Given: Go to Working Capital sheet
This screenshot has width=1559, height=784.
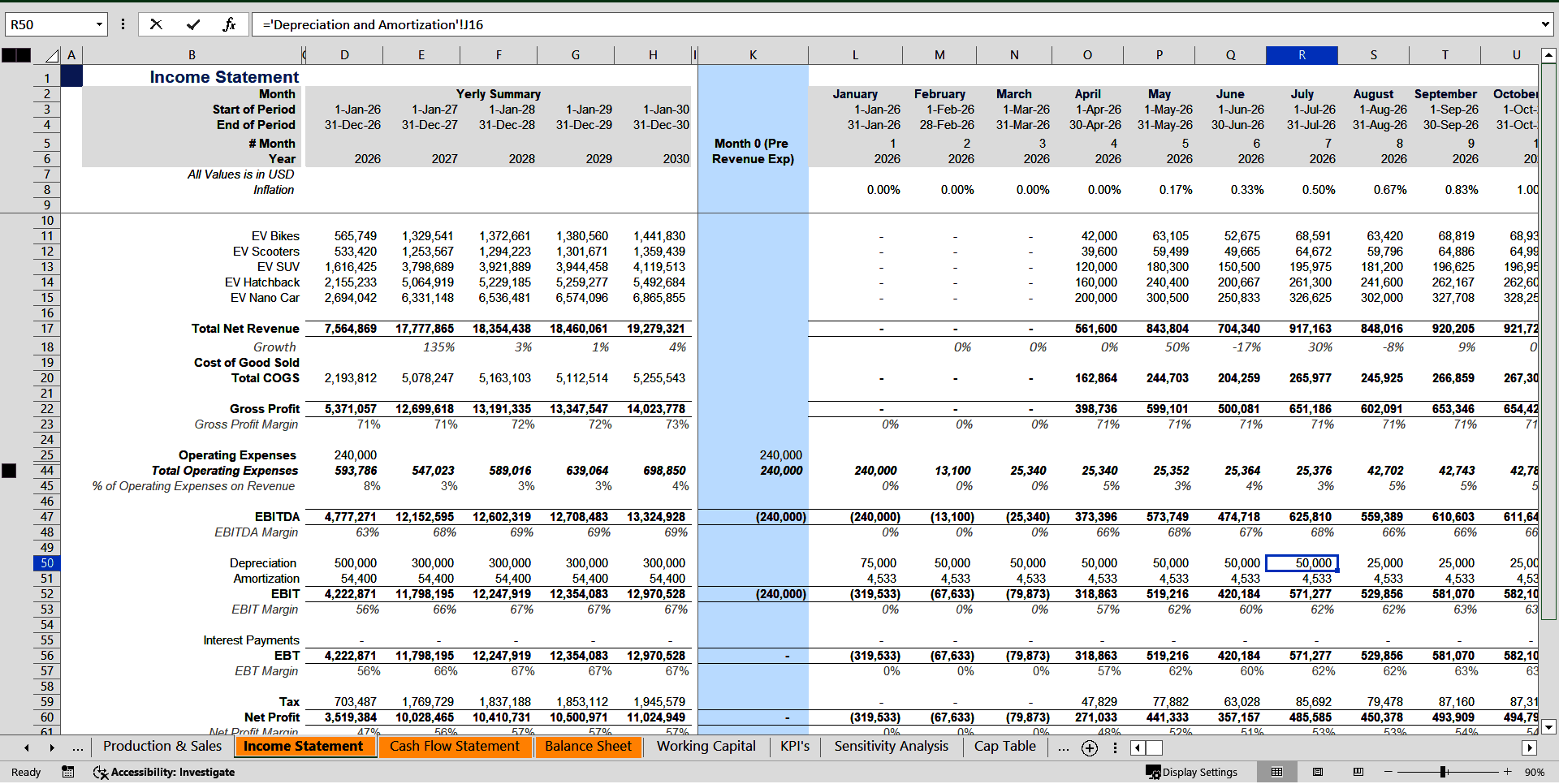Looking at the screenshot, I should pos(706,747).
